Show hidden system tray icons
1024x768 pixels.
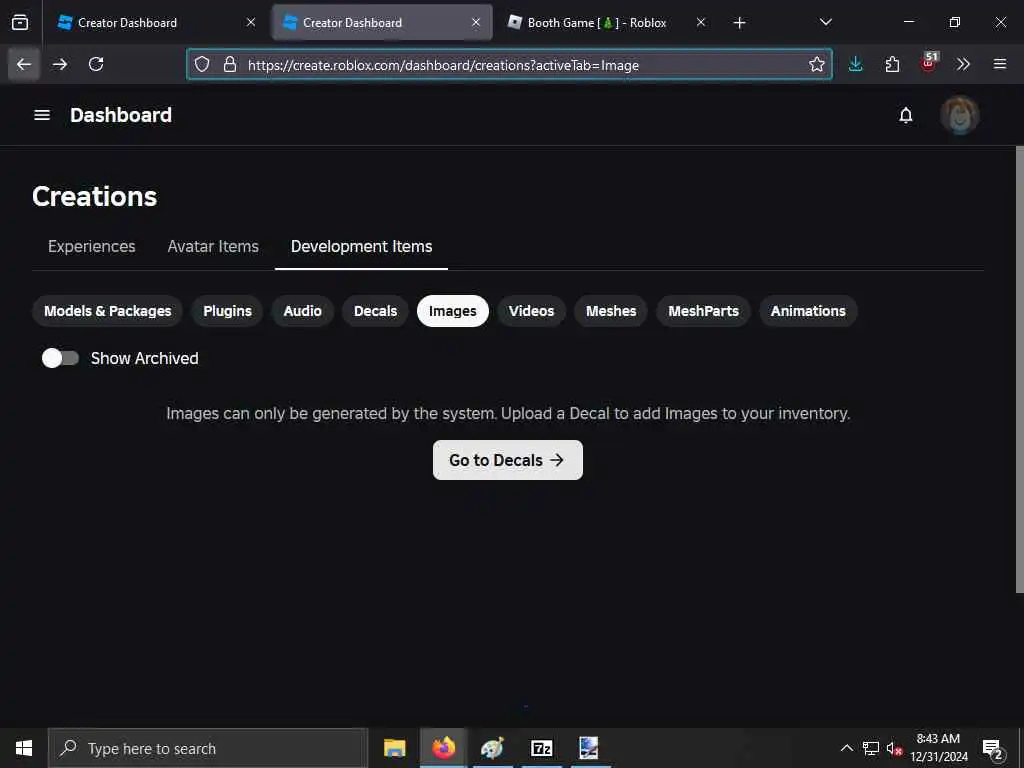(846, 748)
